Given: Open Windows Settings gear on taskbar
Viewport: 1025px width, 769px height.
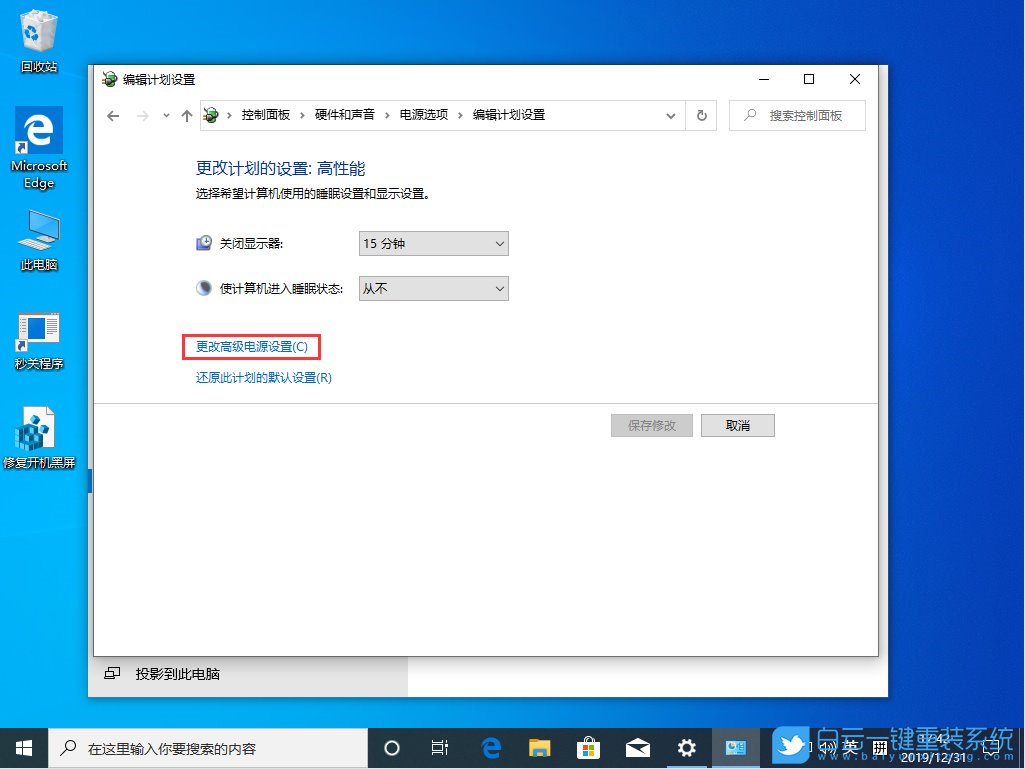Looking at the screenshot, I should (687, 747).
